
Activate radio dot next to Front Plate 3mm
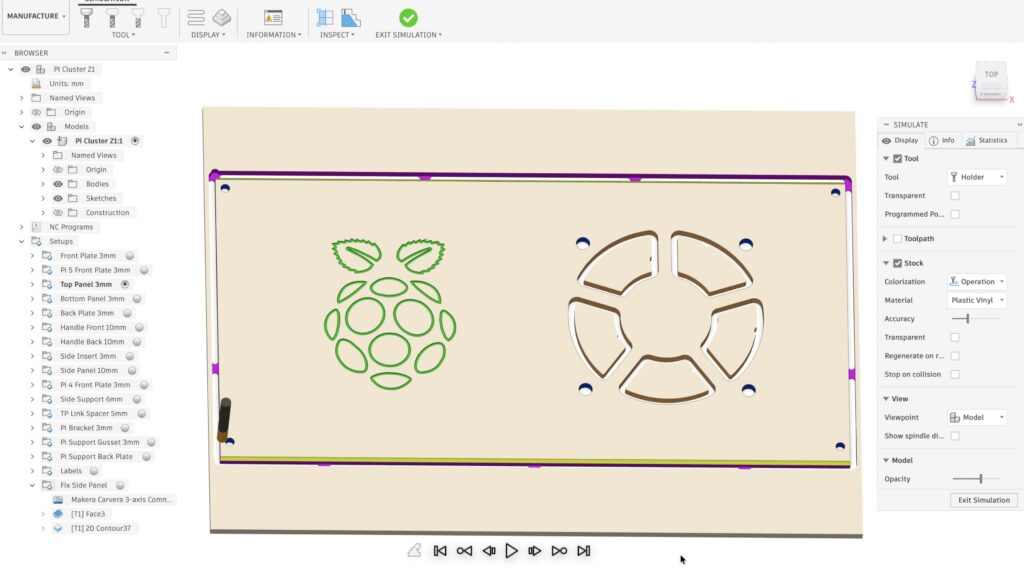tap(130, 255)
